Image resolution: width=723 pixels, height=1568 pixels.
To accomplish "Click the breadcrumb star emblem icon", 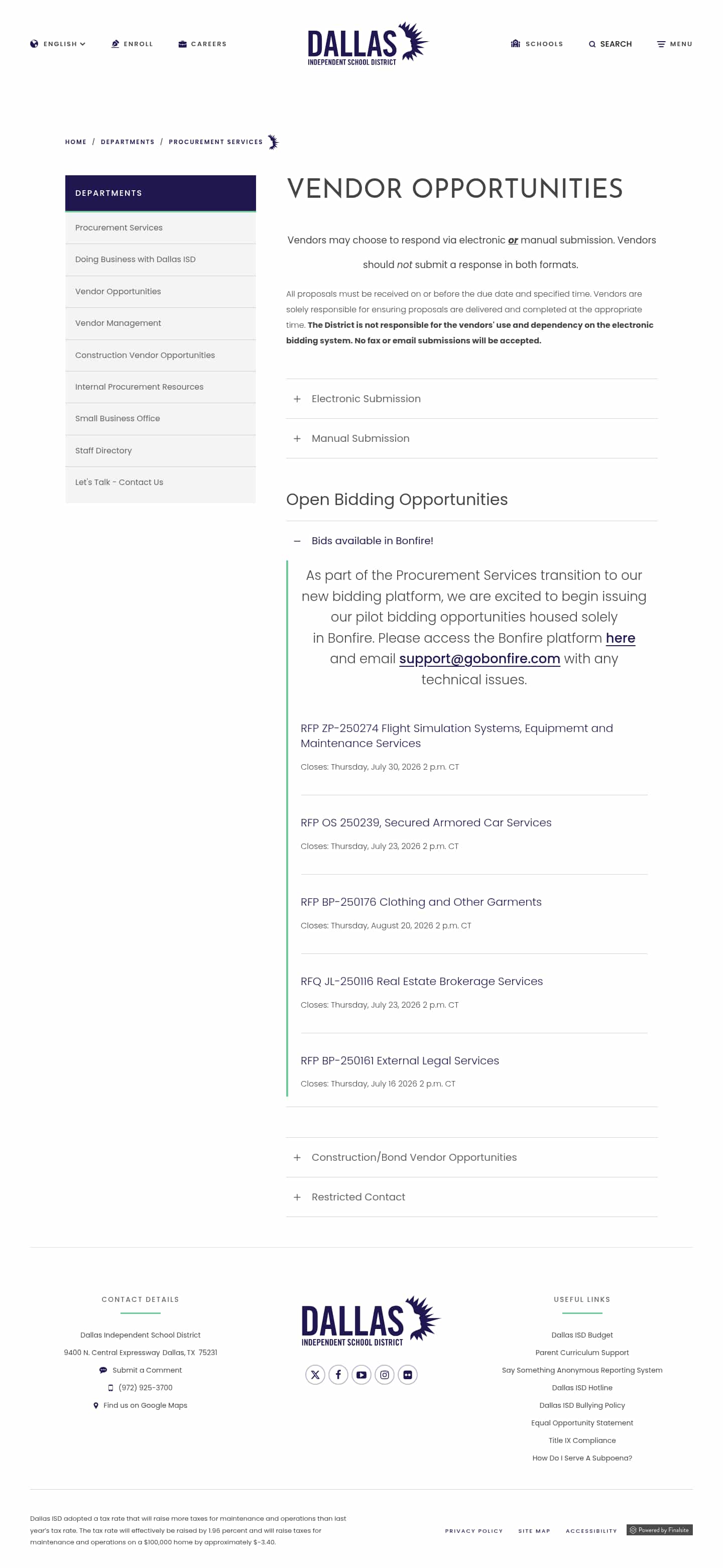I will pyautogui.click(x=273, y=142).
